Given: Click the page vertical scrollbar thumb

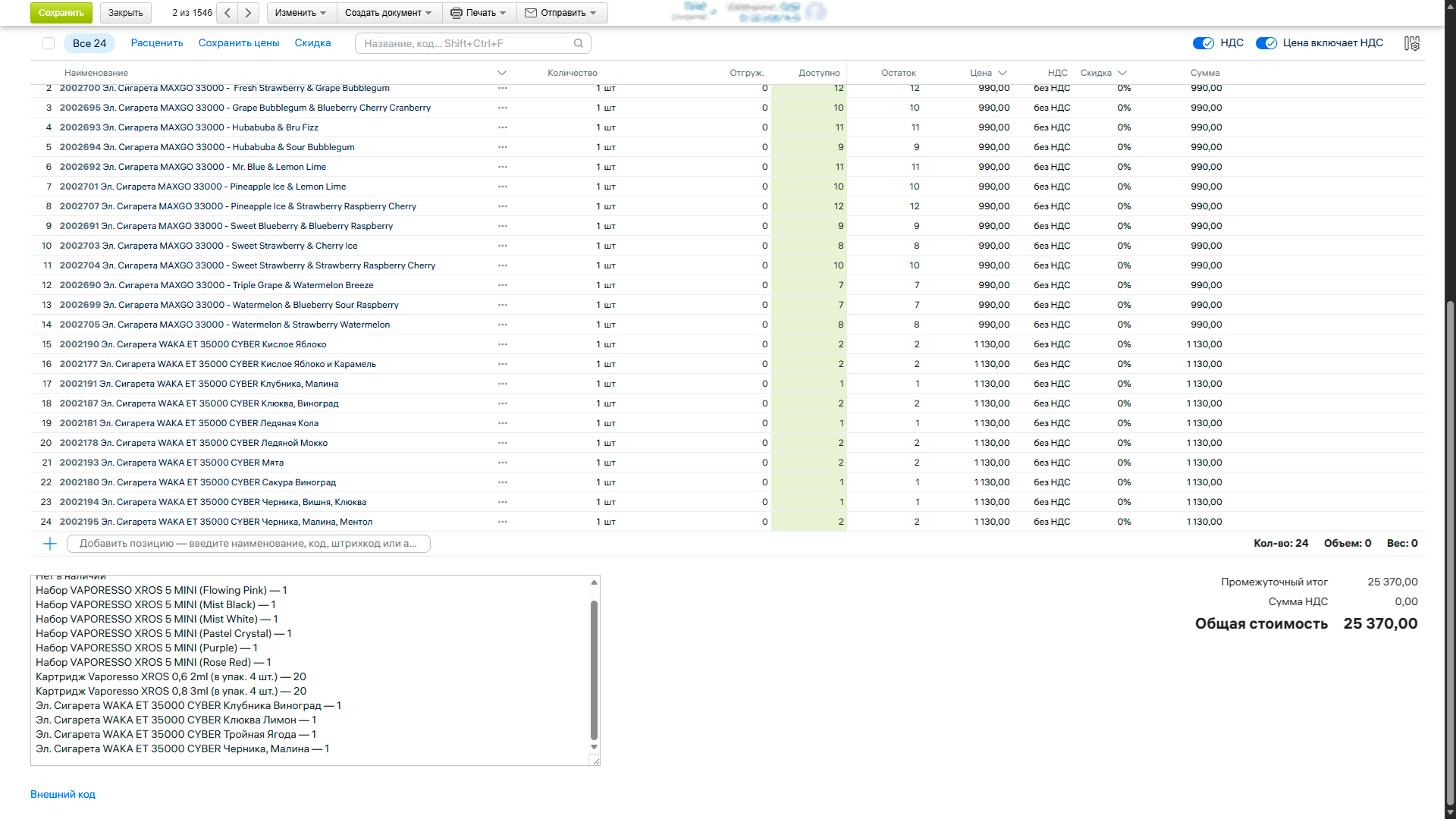Looking at the screenshot, I should 1450,554.
